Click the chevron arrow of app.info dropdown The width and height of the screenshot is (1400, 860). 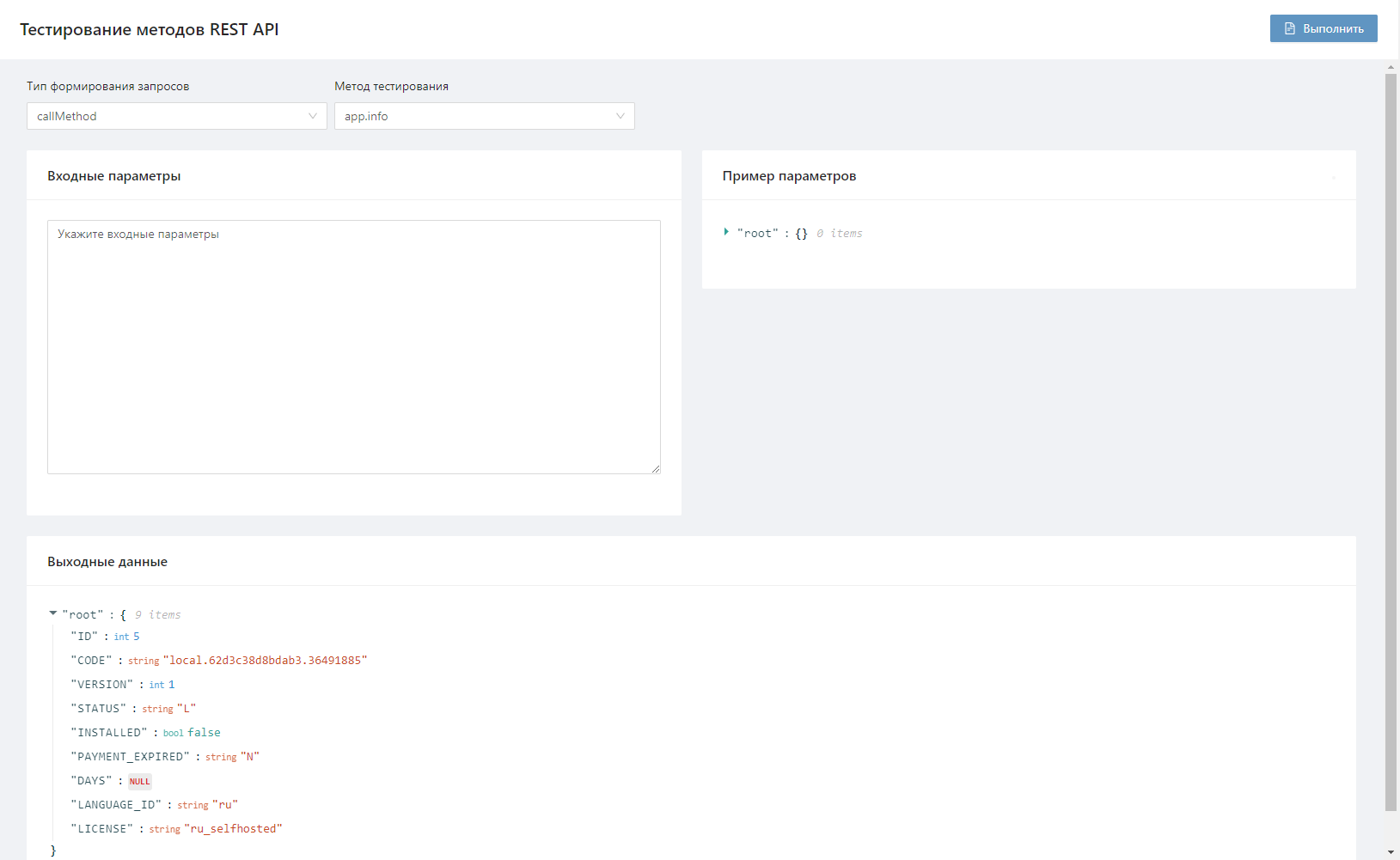tap(621, 116)
